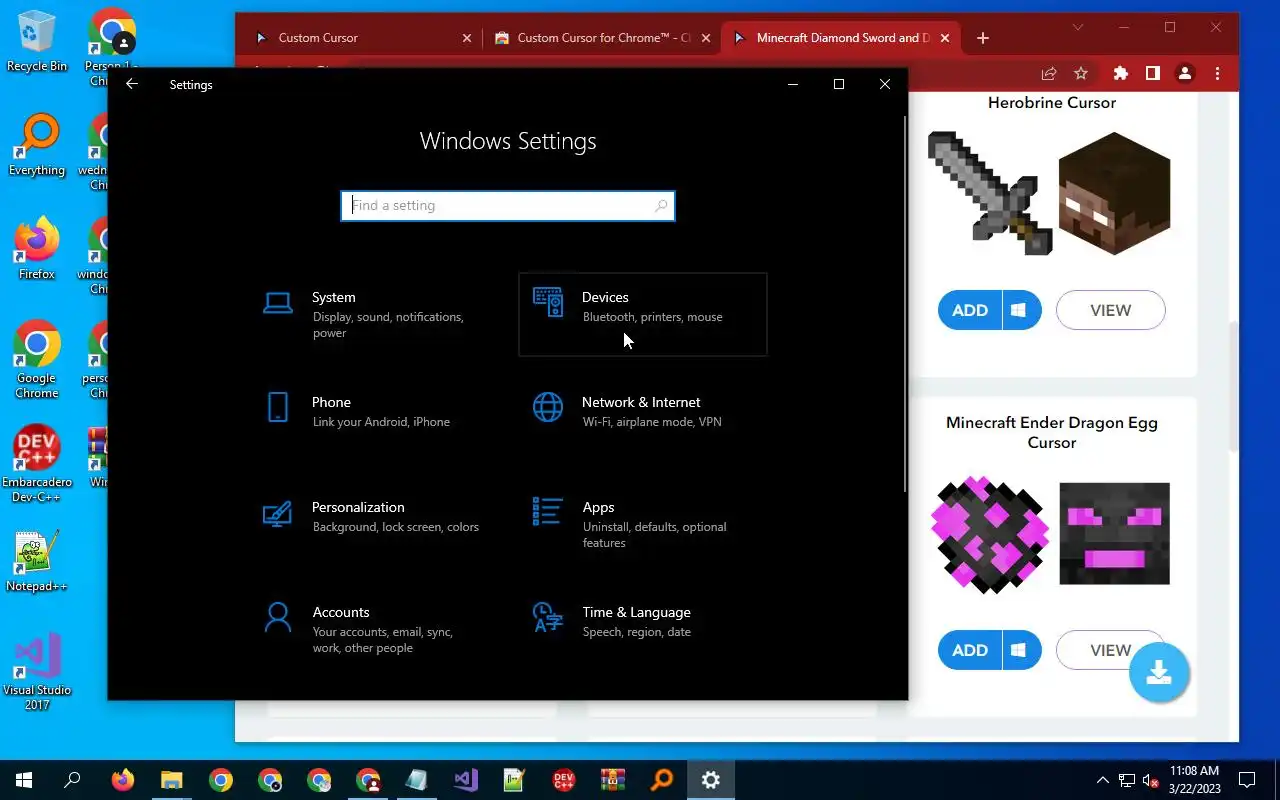Open Dev-C++ from taskbar

coord(563,780)
